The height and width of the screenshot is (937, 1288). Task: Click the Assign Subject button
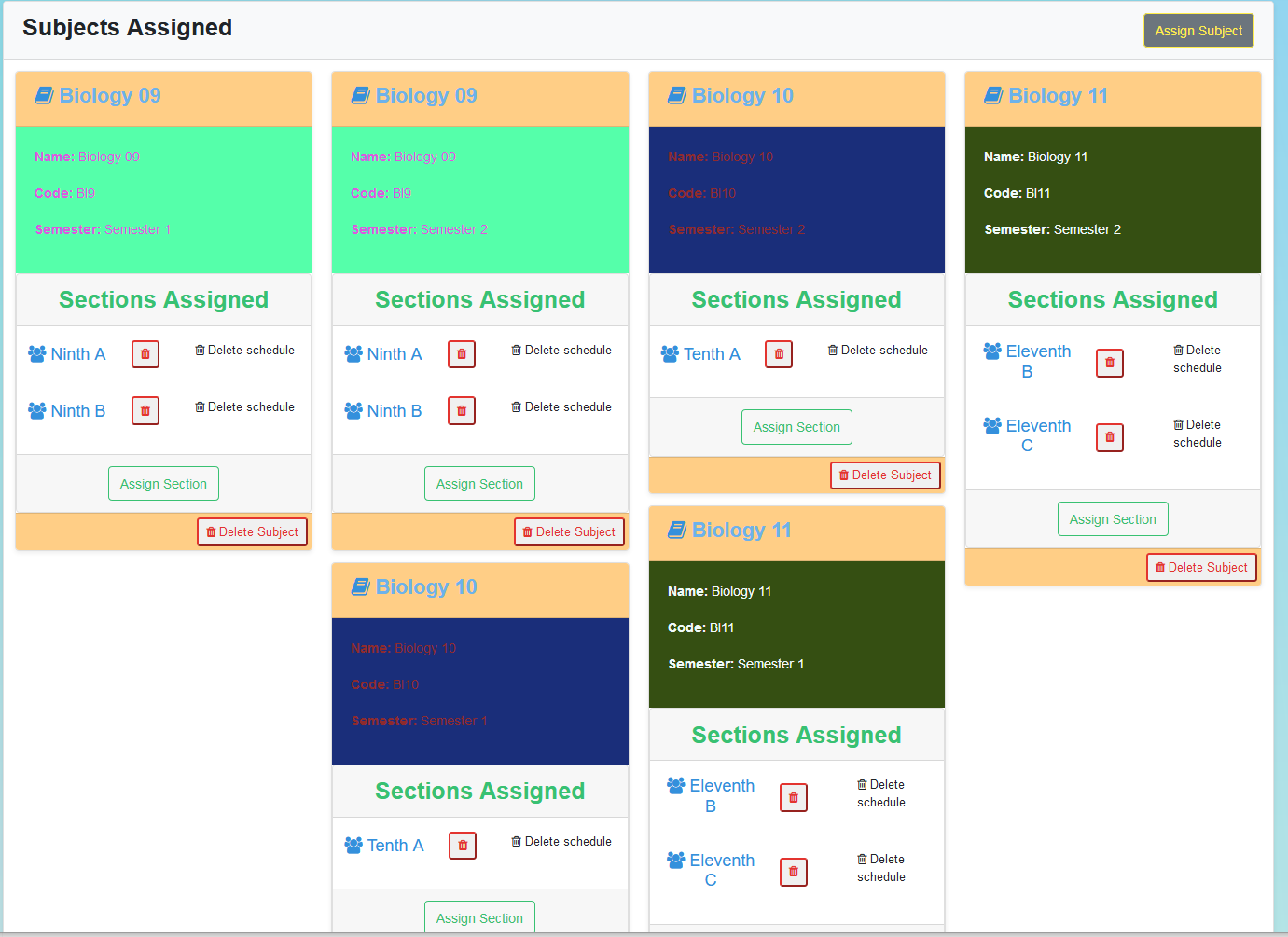coord(1198,31)
